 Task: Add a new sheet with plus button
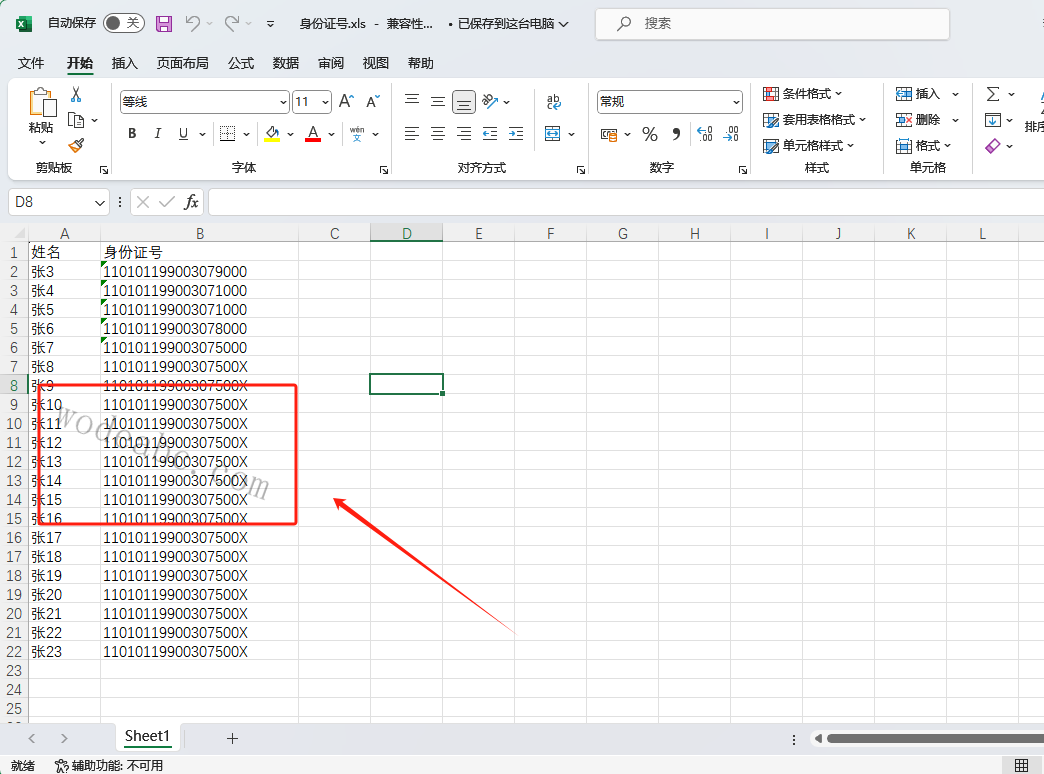pos(233,738)
